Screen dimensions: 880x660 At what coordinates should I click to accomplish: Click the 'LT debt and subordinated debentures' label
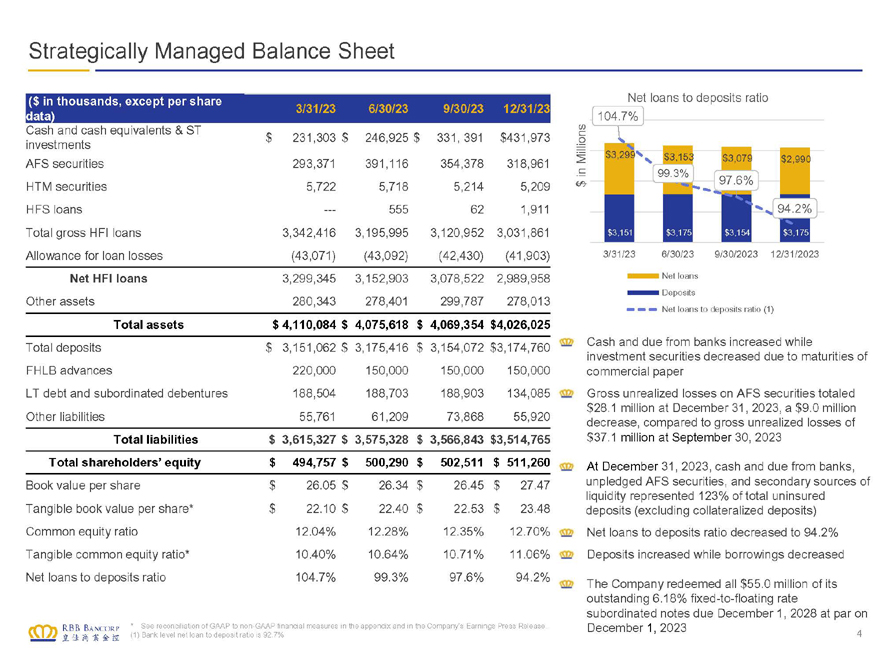tap(126, 393)
